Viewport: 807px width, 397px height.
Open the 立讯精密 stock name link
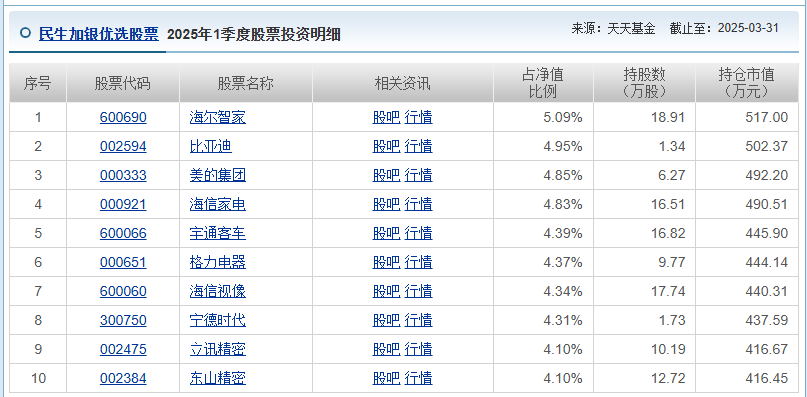tap(218, 350)
